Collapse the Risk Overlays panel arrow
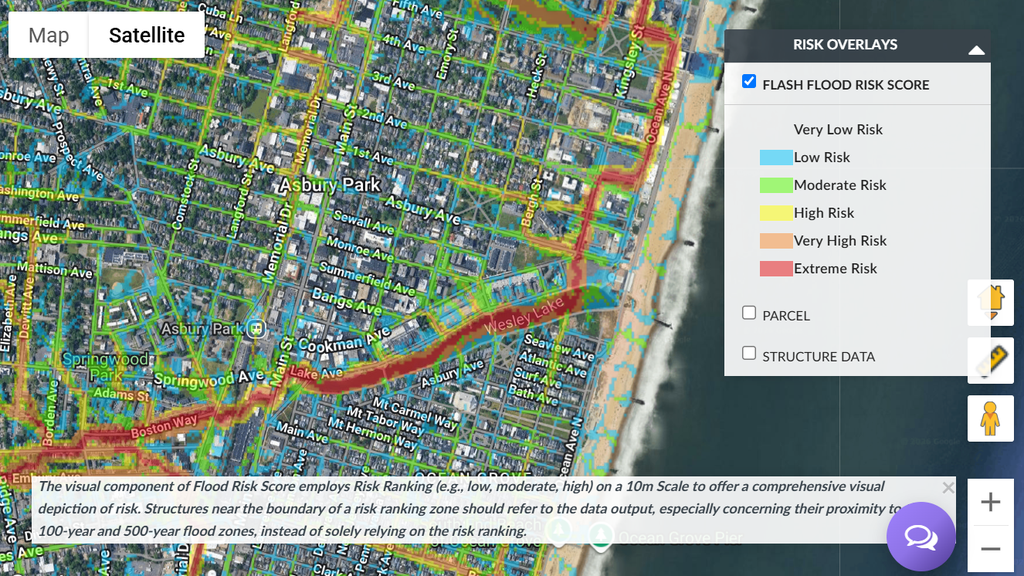The width and height of the screenshot is (1024, 576). pos(976,50)
